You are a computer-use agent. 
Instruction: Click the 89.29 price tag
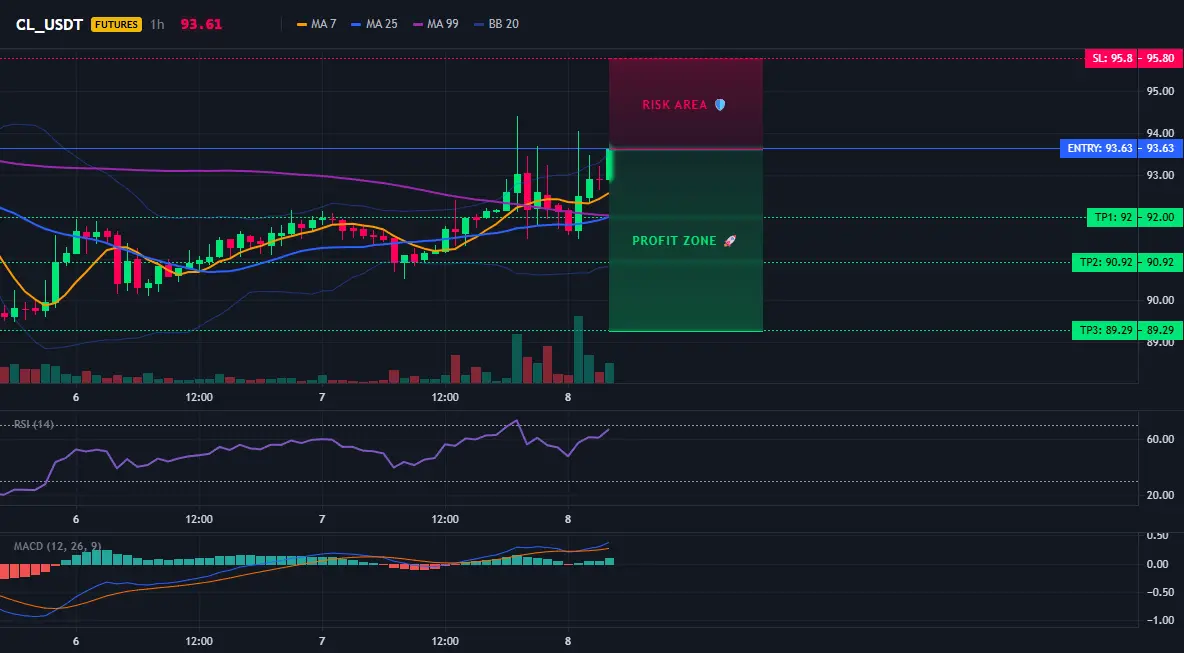(x=1160, y=331)
